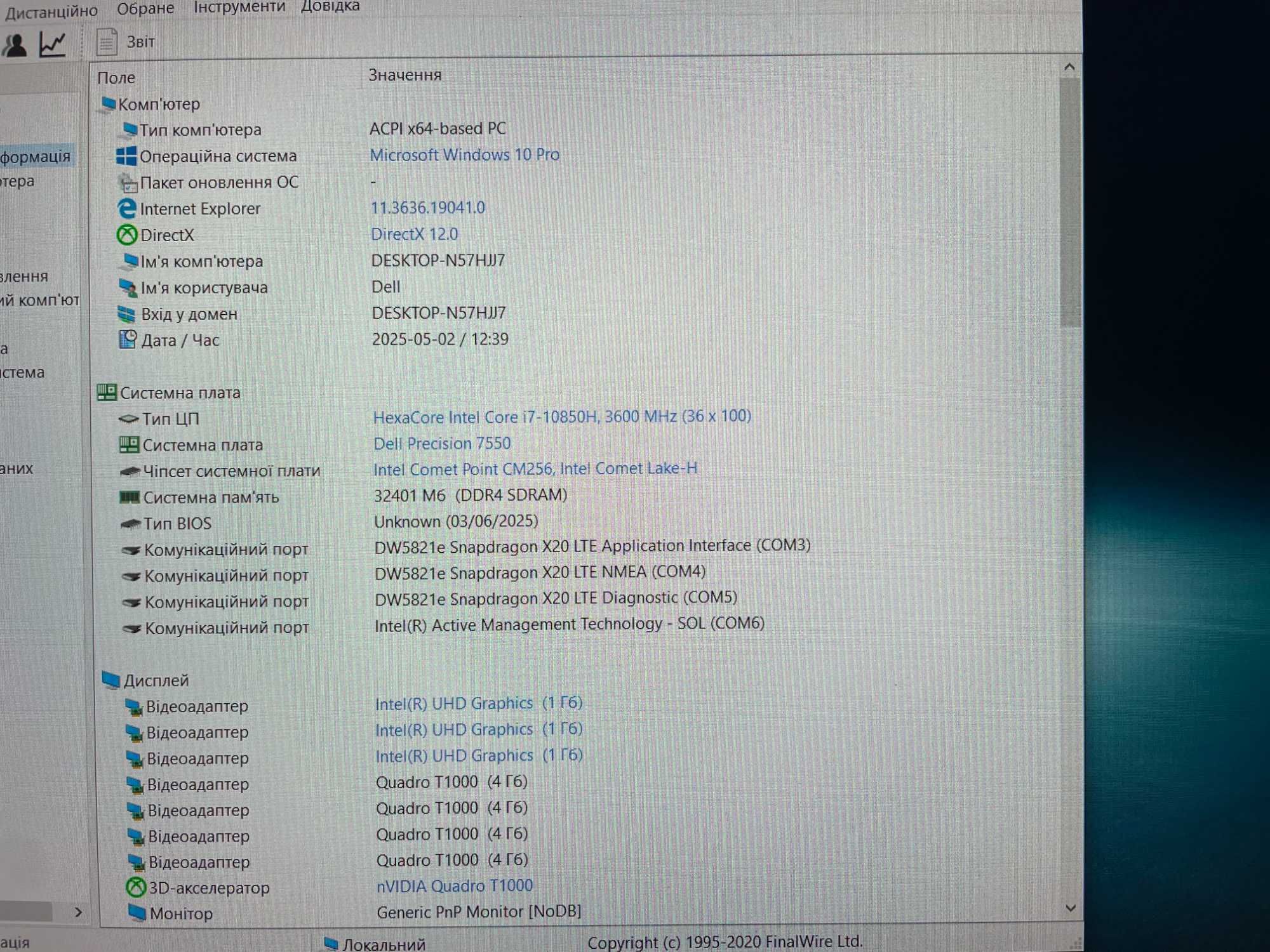
Task: Click the Дата / Час clock icon
Action: (x=128, y=340)
